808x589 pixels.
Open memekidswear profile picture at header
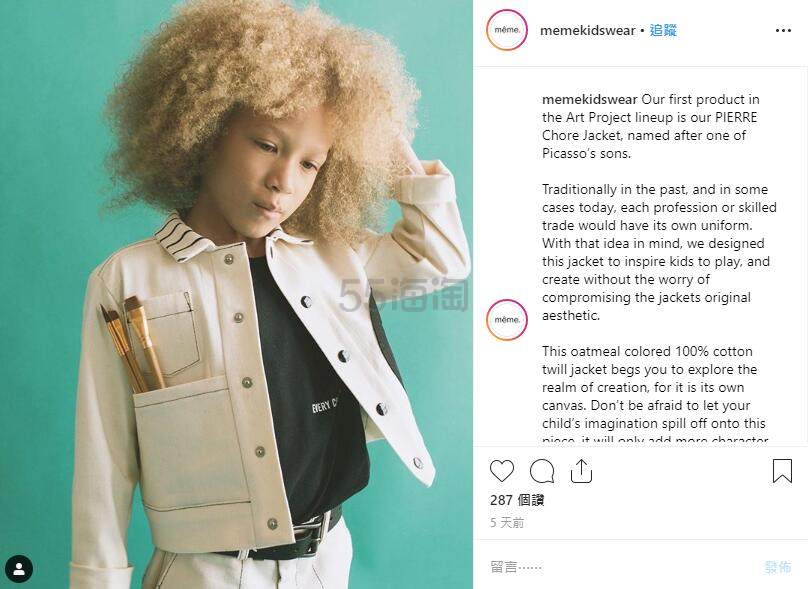point(507,30)
